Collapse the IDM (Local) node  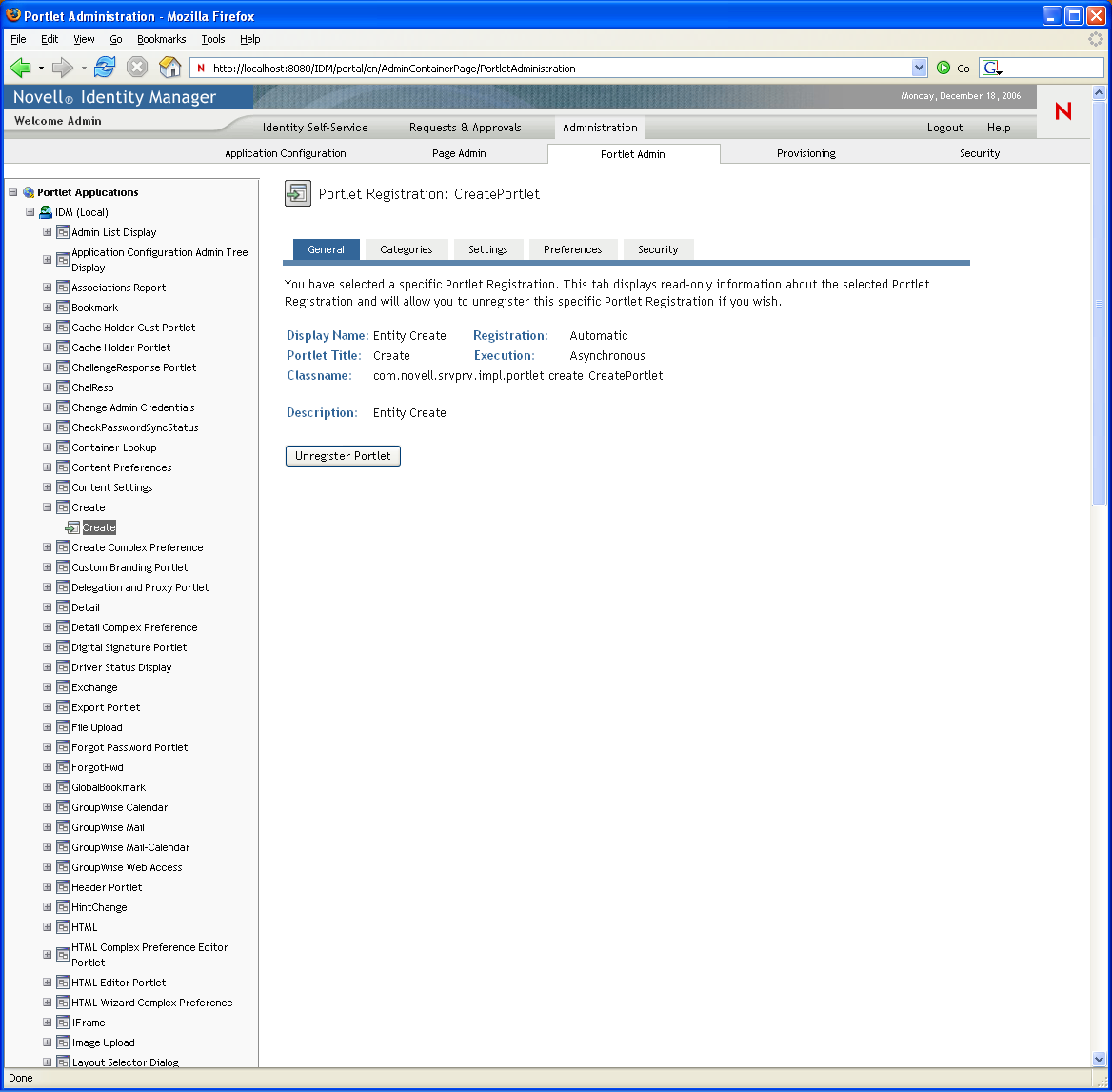30,212
